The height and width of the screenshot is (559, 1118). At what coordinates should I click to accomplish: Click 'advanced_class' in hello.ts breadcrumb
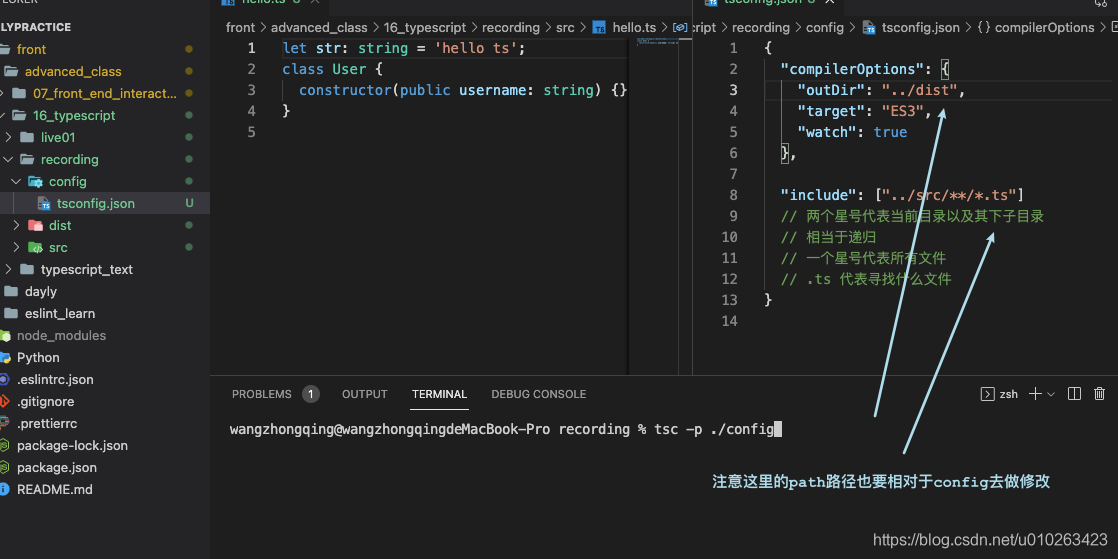click(x=319, y=28)
